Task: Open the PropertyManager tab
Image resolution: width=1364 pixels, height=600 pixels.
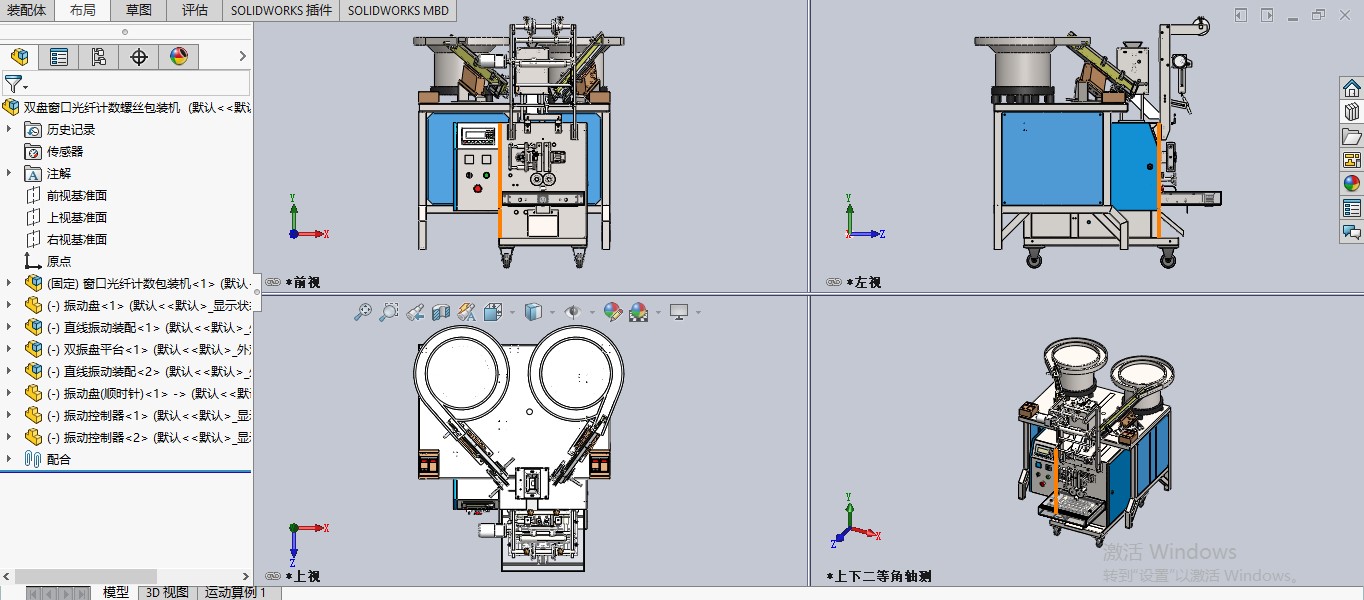Action: click(x=59, y=57)
